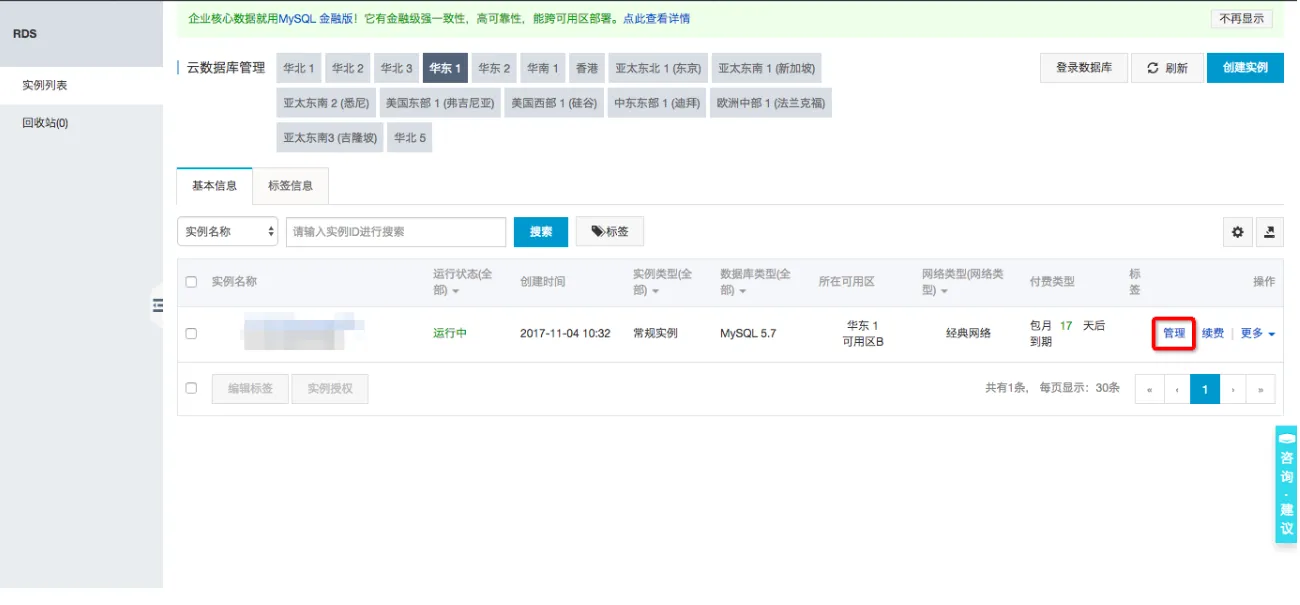The width and height of the screenshot is (1300, 605).
Task: Select the 美国西部 1 (硅谷) region
Action: click(554, 103)
